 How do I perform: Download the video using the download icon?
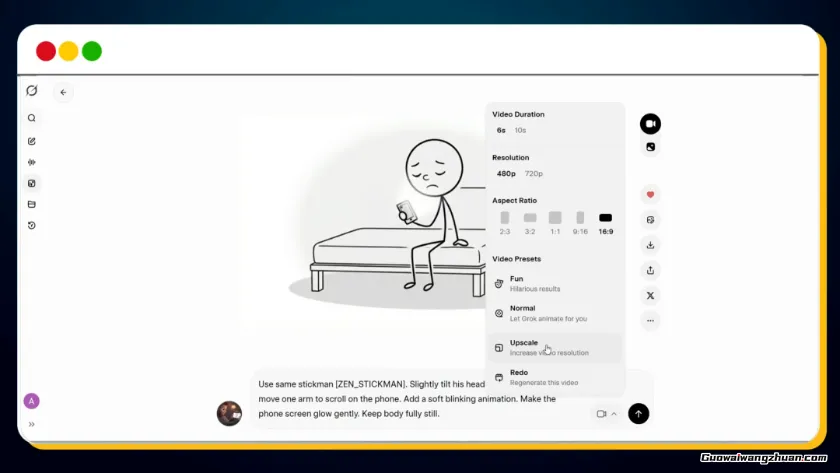[650, 245]
